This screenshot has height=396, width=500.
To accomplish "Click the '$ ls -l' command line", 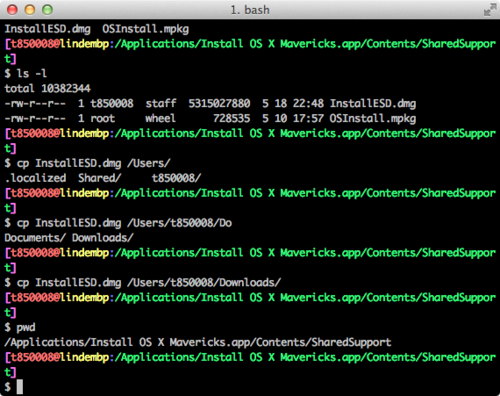I will click(26, 73).
